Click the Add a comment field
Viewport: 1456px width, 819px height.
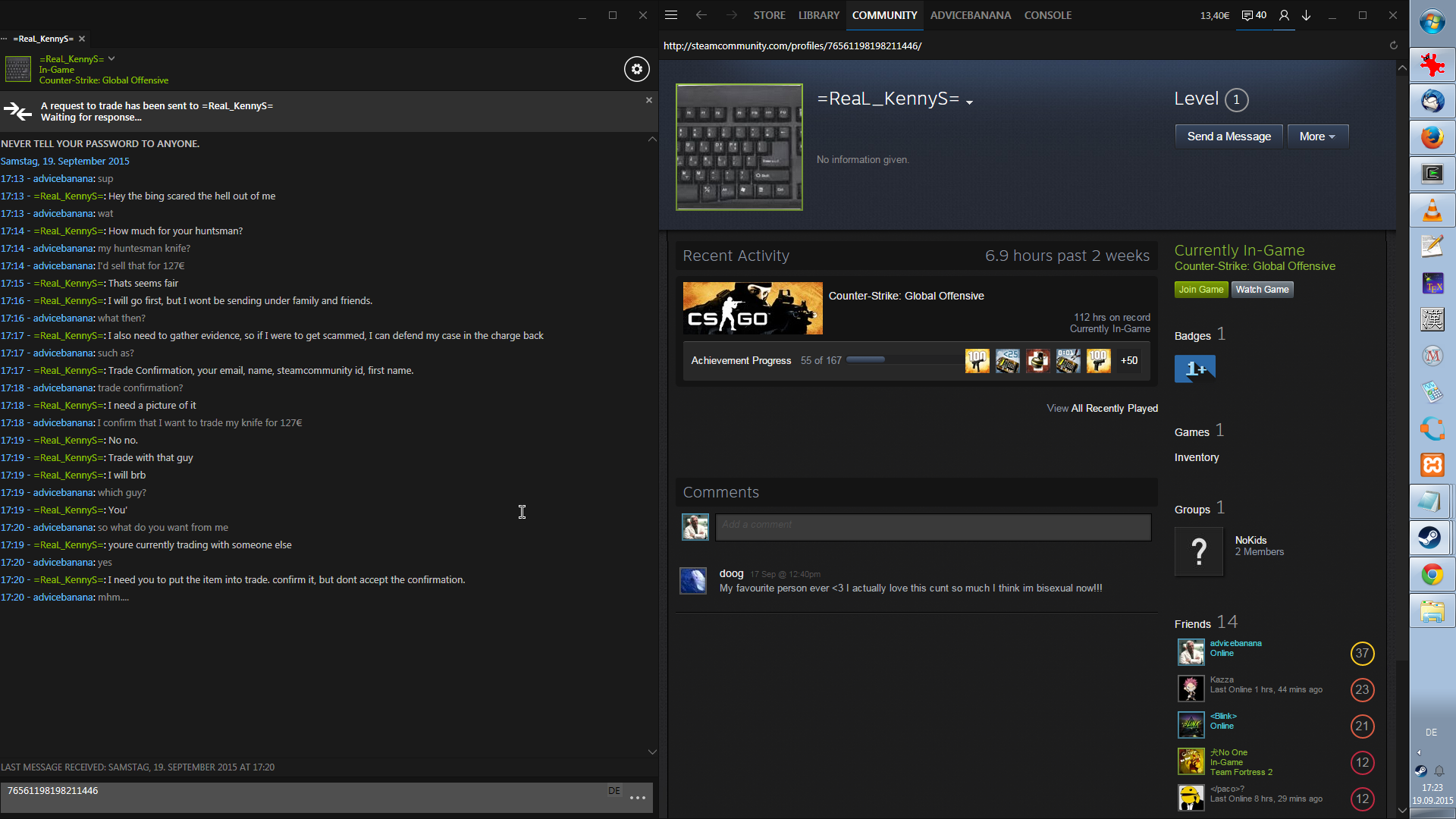click(x=933, y=526)
